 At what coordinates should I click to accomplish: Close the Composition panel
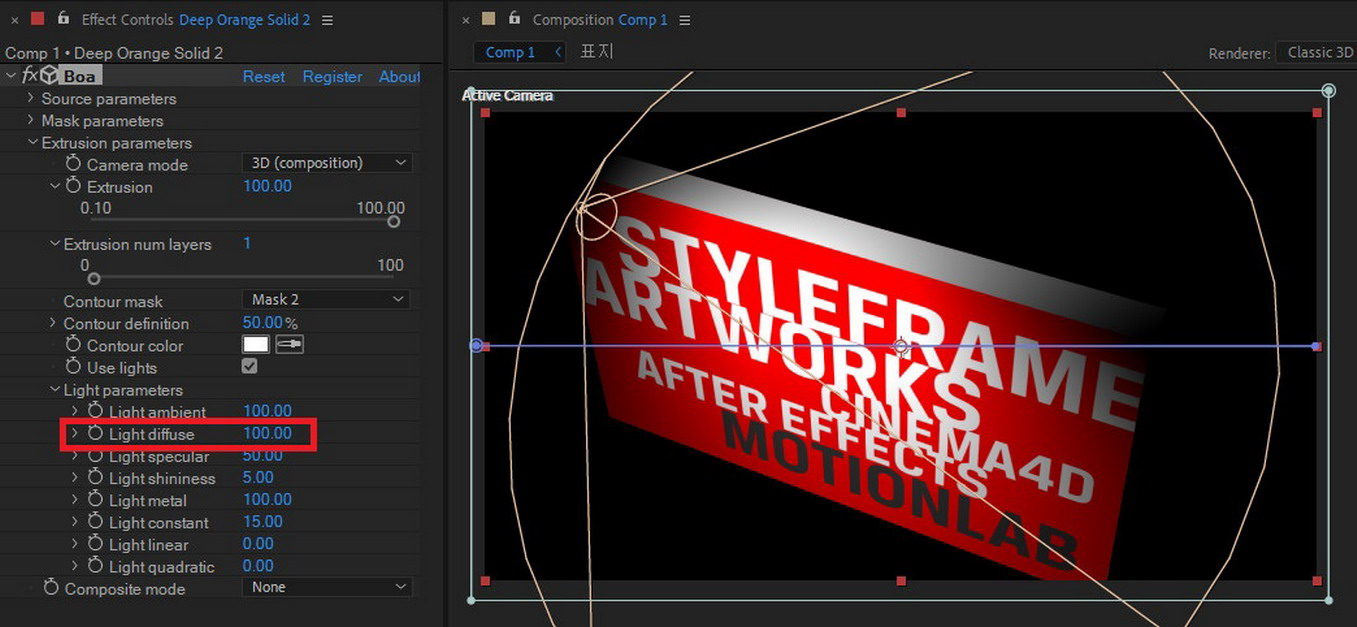464,20
